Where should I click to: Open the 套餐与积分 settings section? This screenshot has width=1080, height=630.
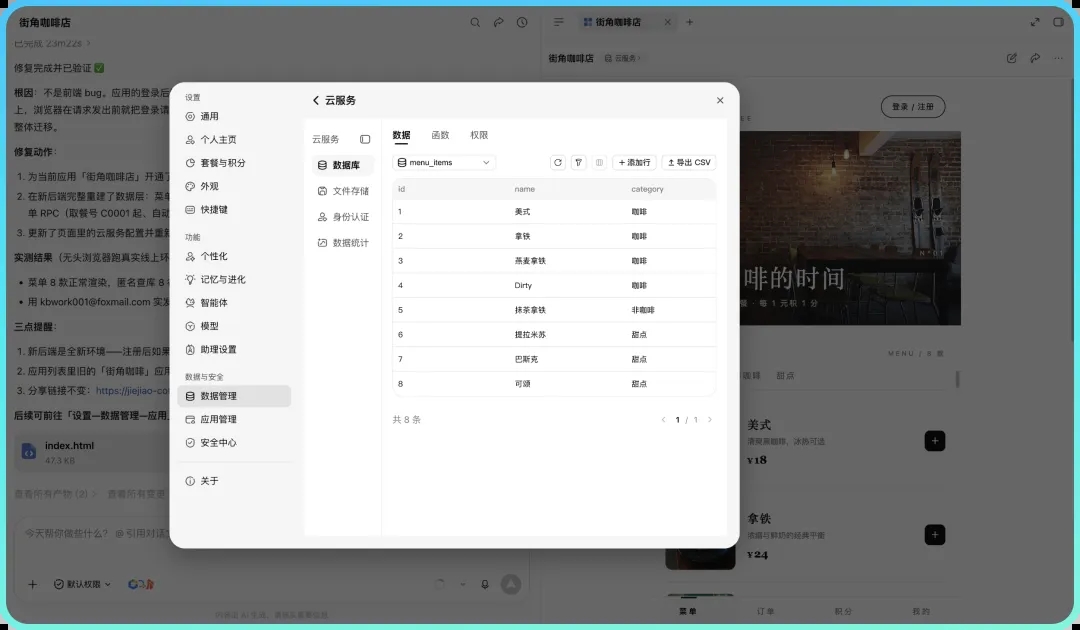pos(234,163)
